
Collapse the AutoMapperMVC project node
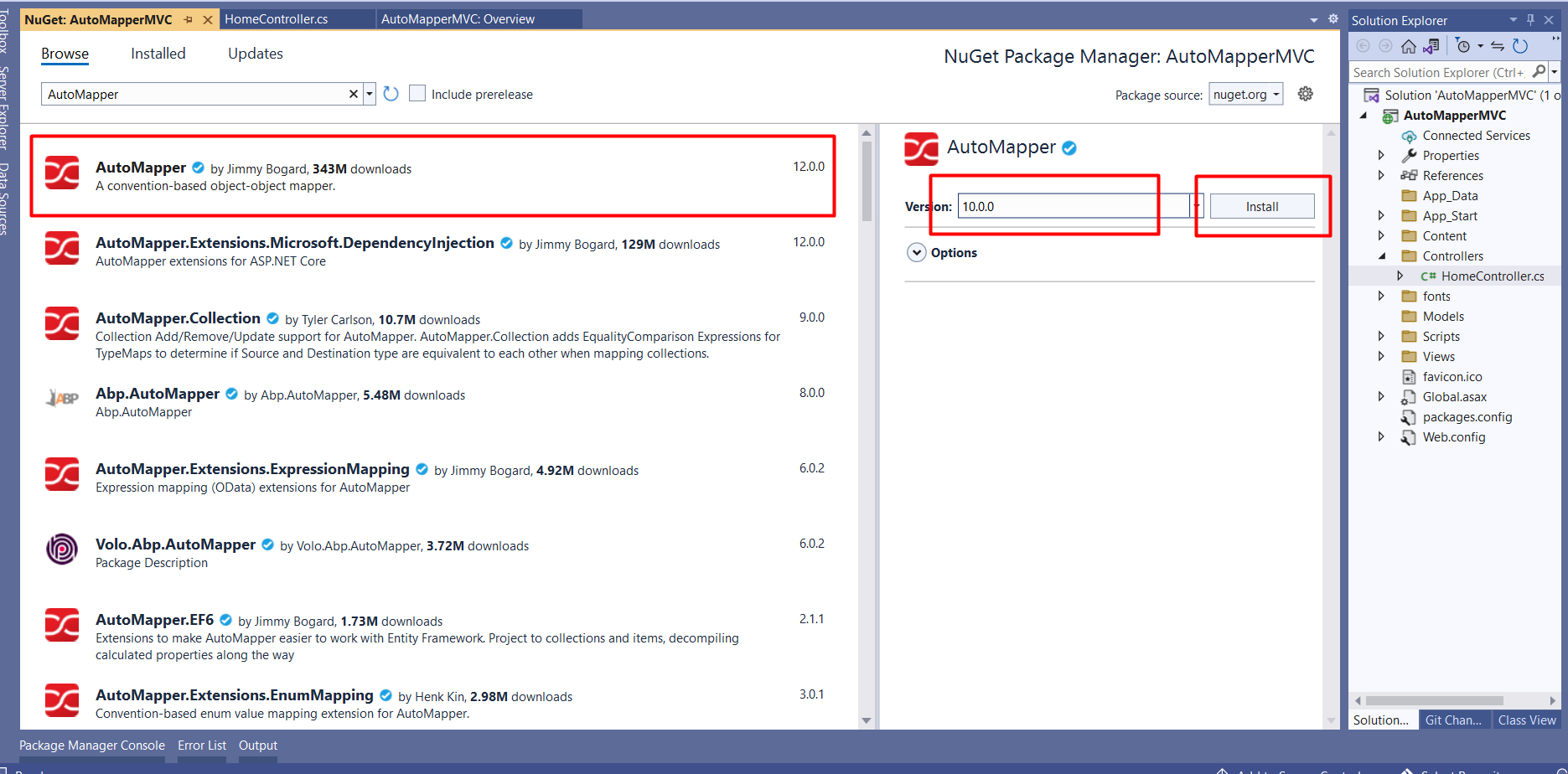[x=1364, y=116]
